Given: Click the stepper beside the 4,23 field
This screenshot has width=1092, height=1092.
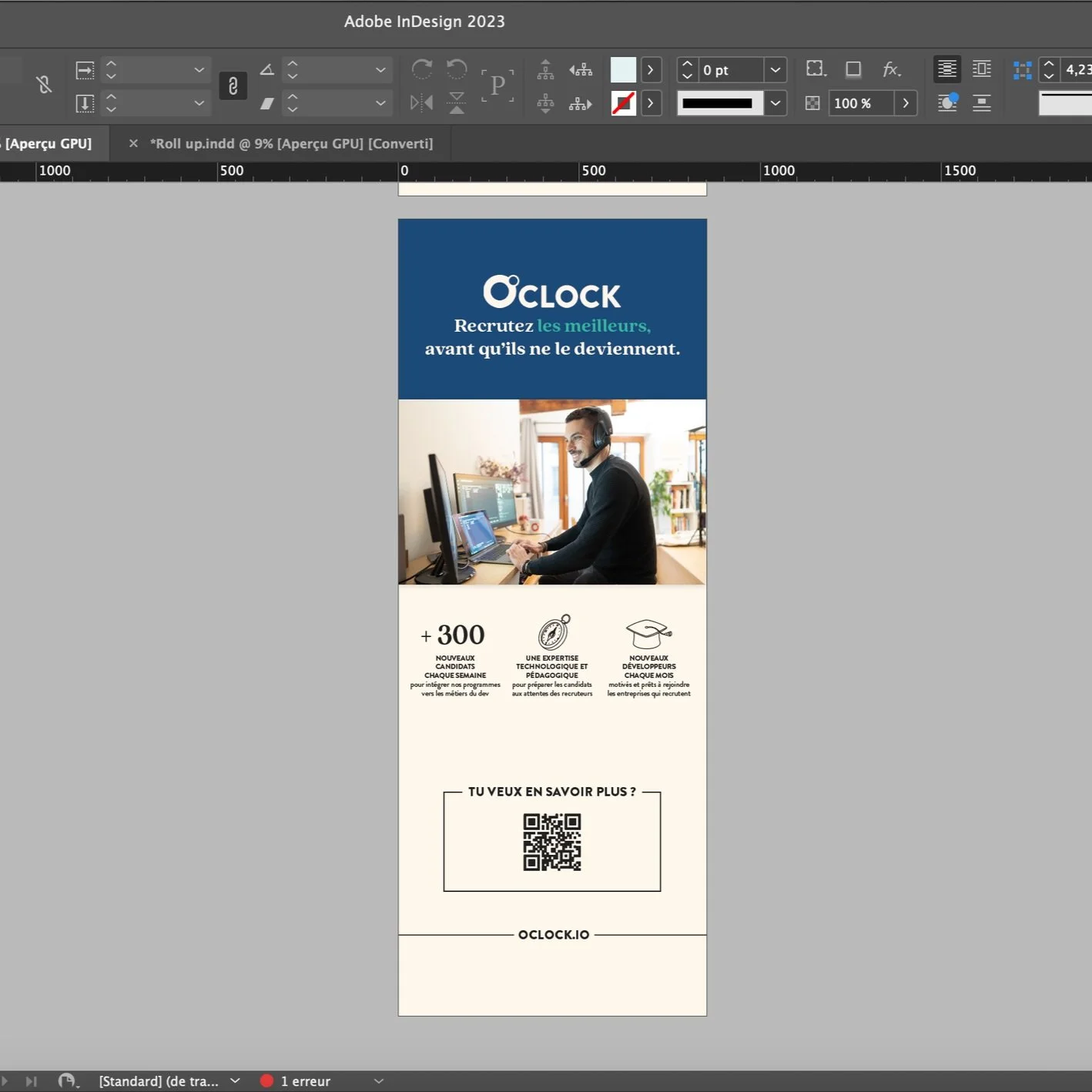Looking at the screenshot, I should pos(1049,70).
